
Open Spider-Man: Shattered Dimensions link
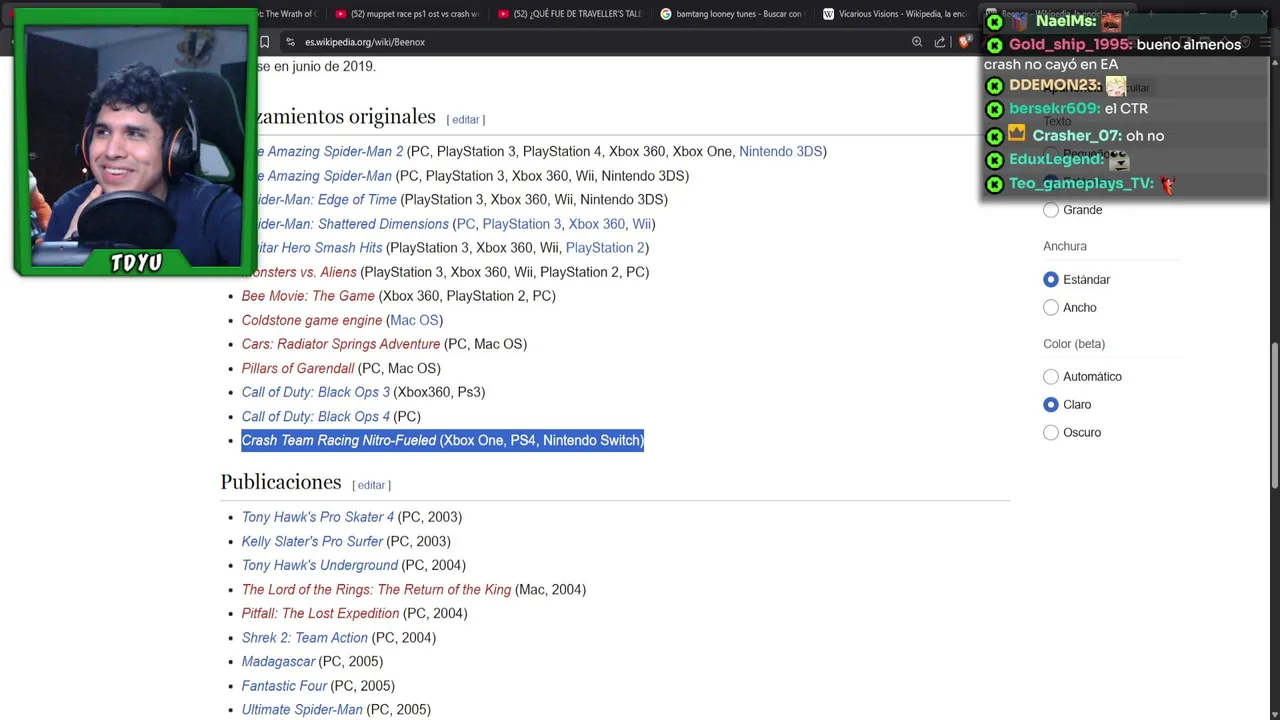coord(353,224)
